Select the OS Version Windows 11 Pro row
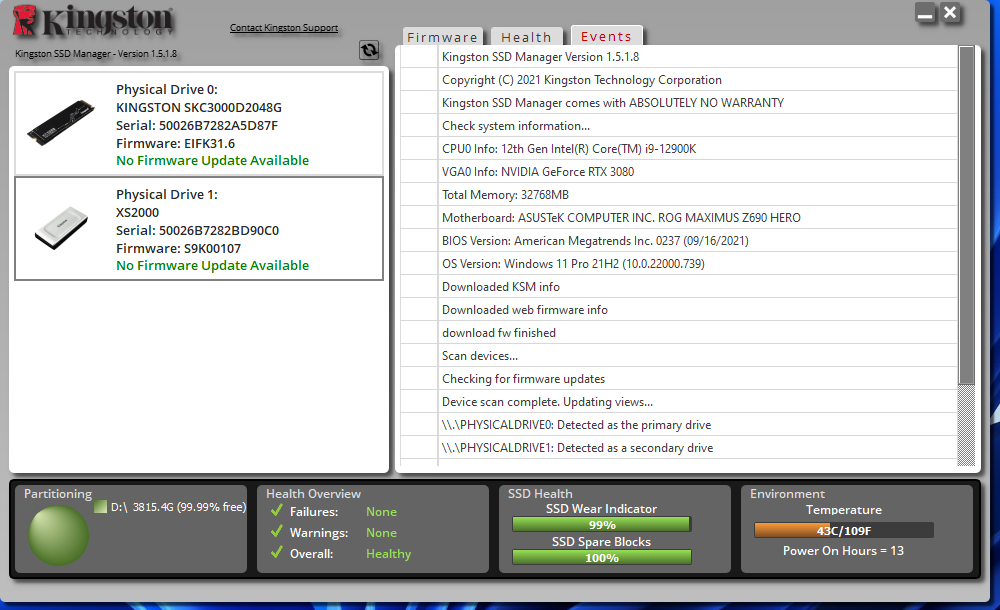Screen dimensions: 1000x610 679,264
